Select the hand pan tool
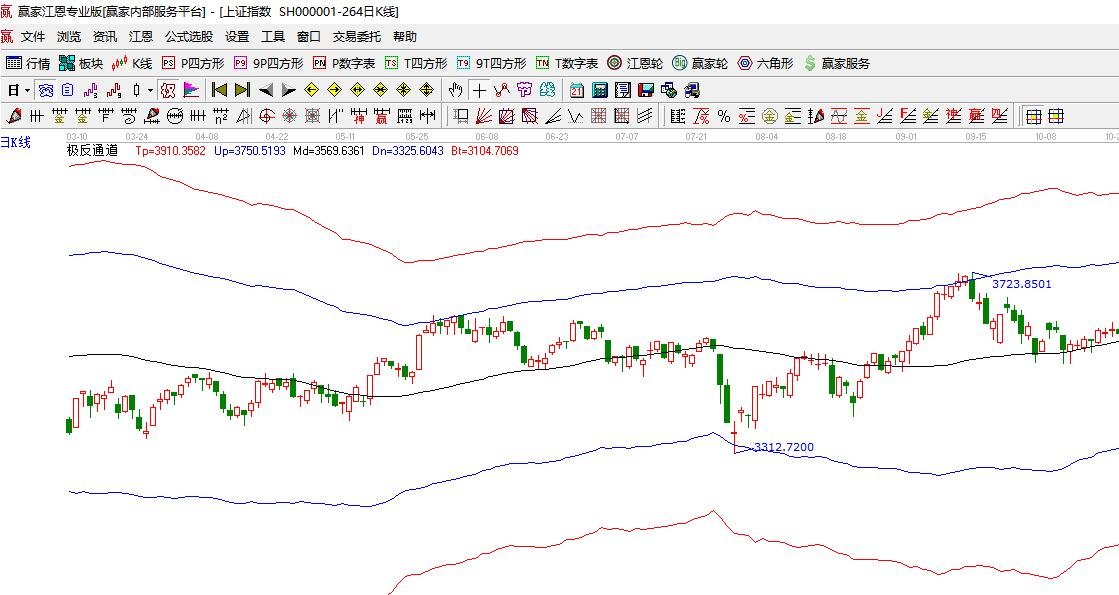The width and height of the screenshot is (1119, 595). point(455,90)
